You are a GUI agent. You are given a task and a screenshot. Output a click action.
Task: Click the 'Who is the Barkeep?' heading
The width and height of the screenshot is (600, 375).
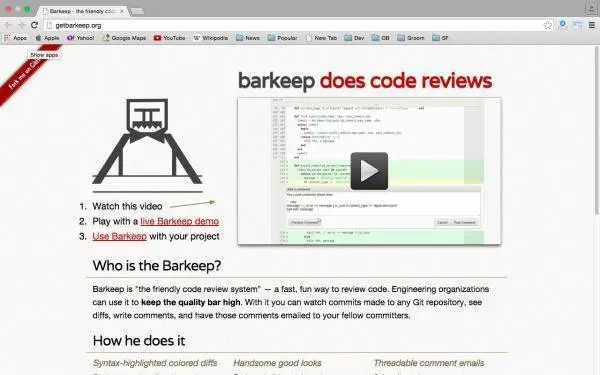157,266
